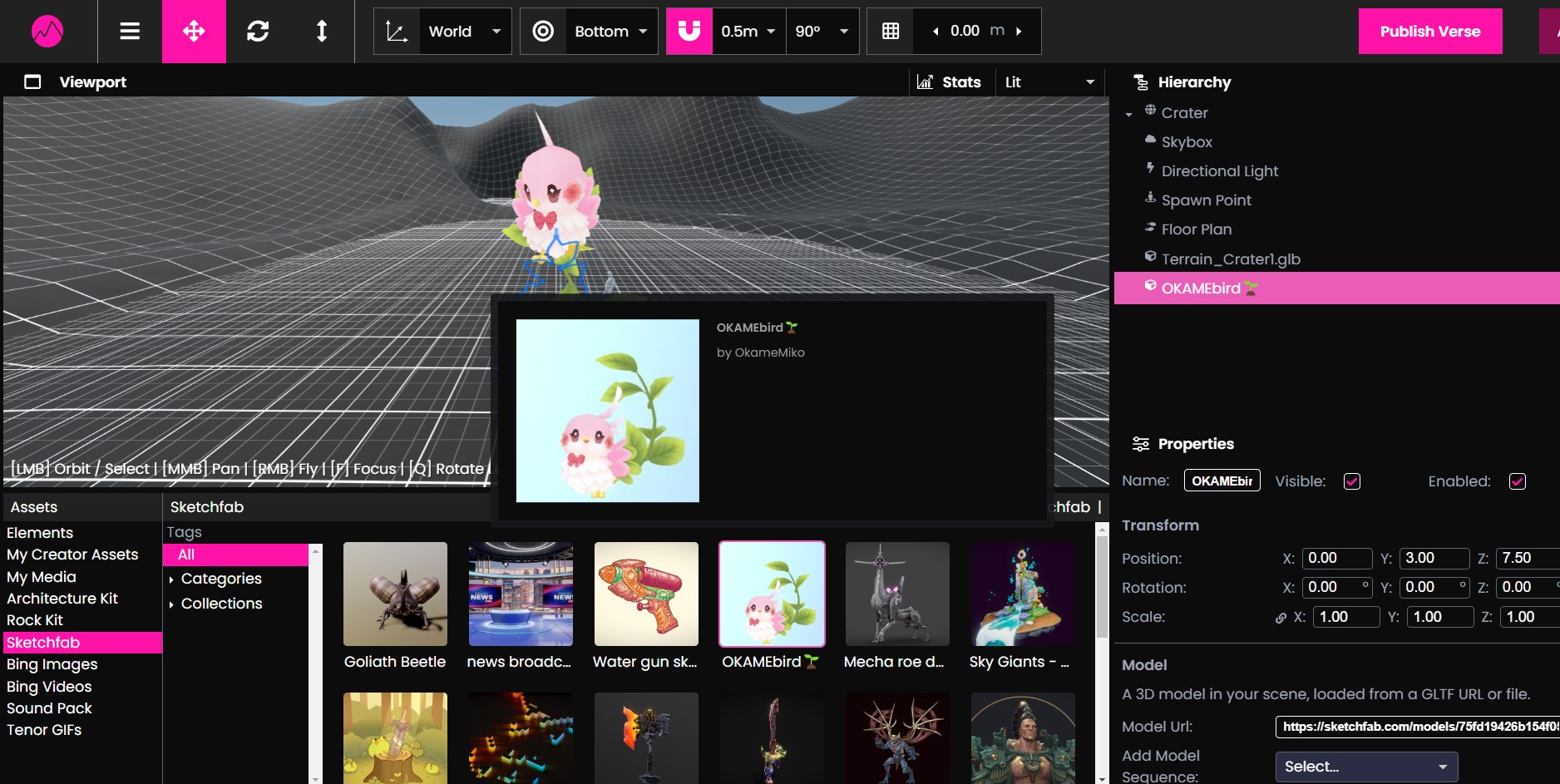Click the Model Url input field
Screen dimensions: 1560x784
tap(1418, 727)
